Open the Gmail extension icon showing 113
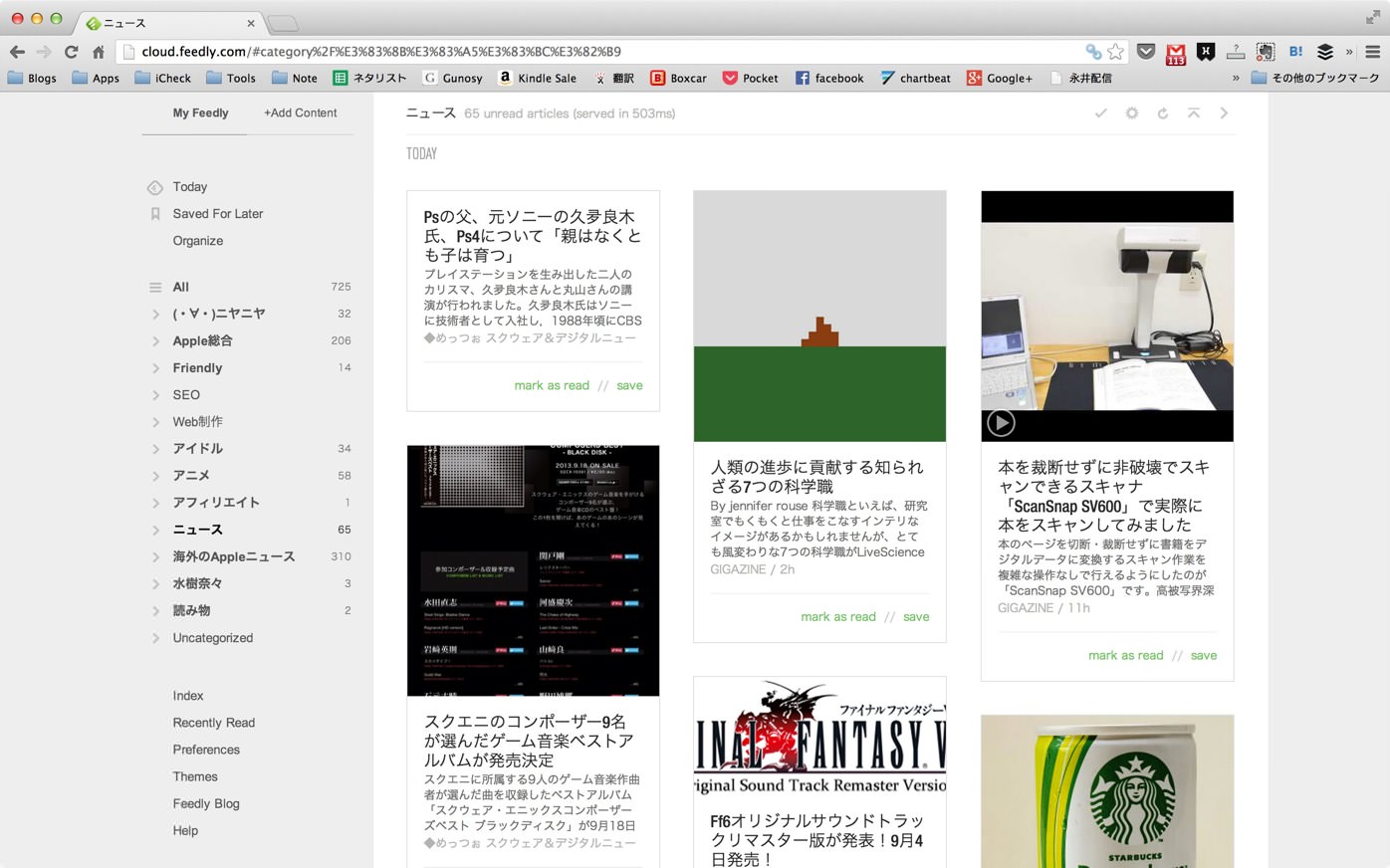1390x868 pixels. point(1176,53)
